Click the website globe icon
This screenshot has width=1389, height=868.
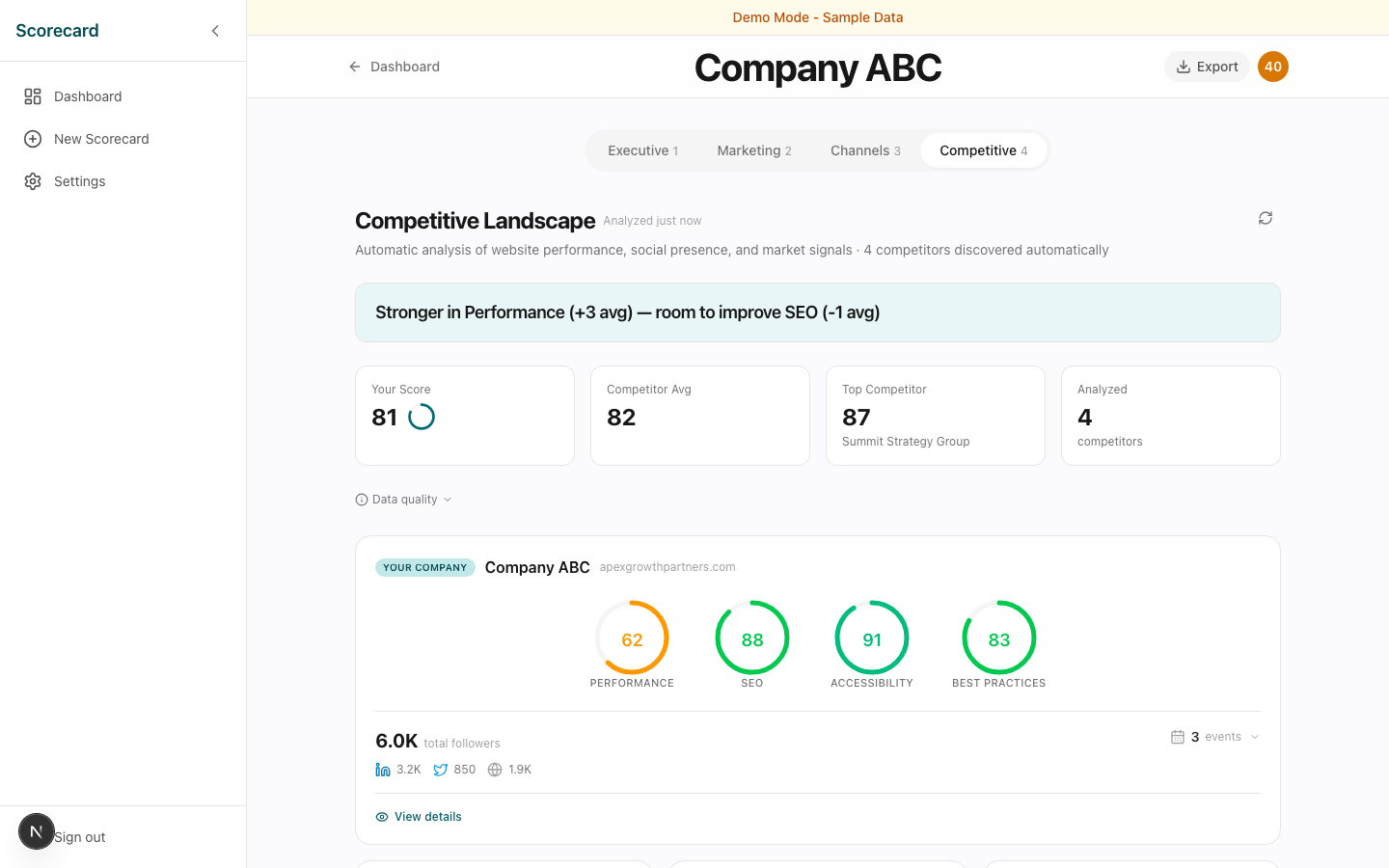(x=495, y=770)
